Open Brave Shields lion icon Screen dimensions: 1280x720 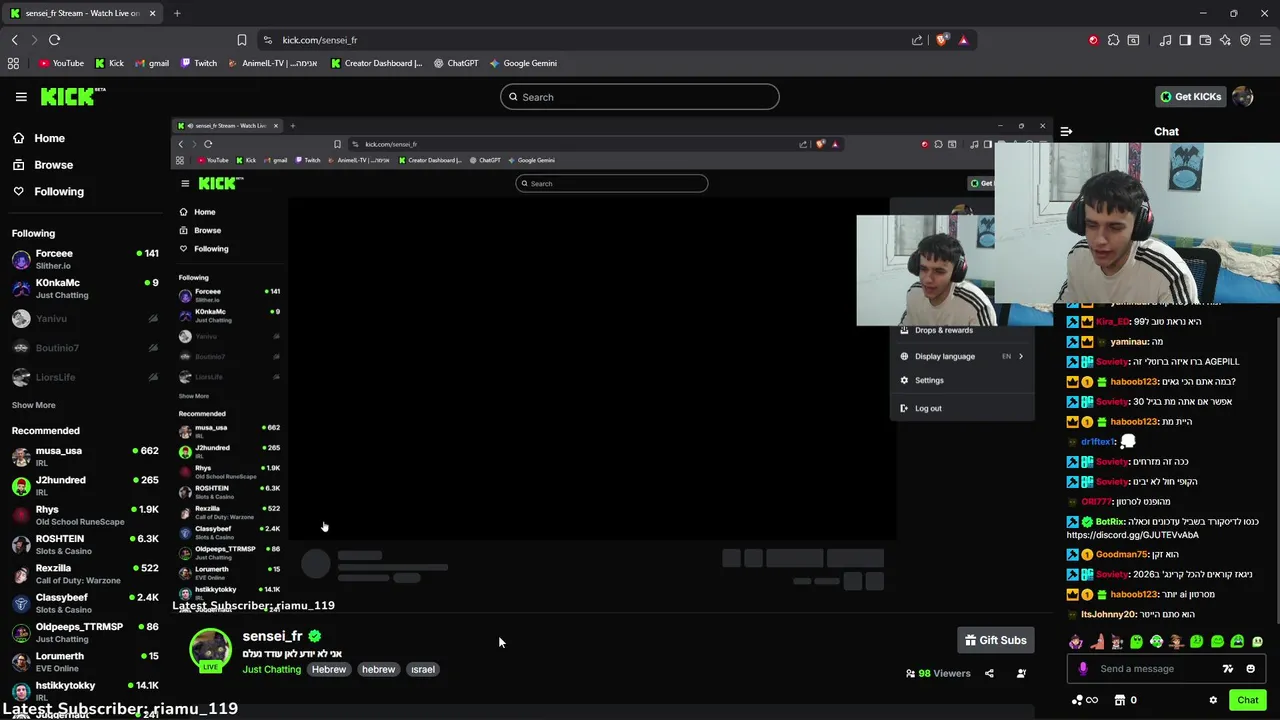point(942,40)
